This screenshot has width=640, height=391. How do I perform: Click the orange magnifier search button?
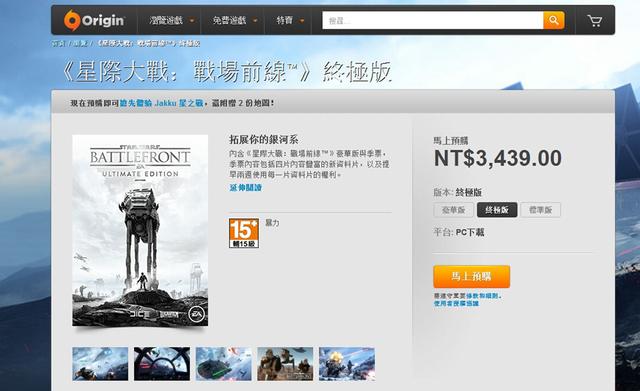553,20
